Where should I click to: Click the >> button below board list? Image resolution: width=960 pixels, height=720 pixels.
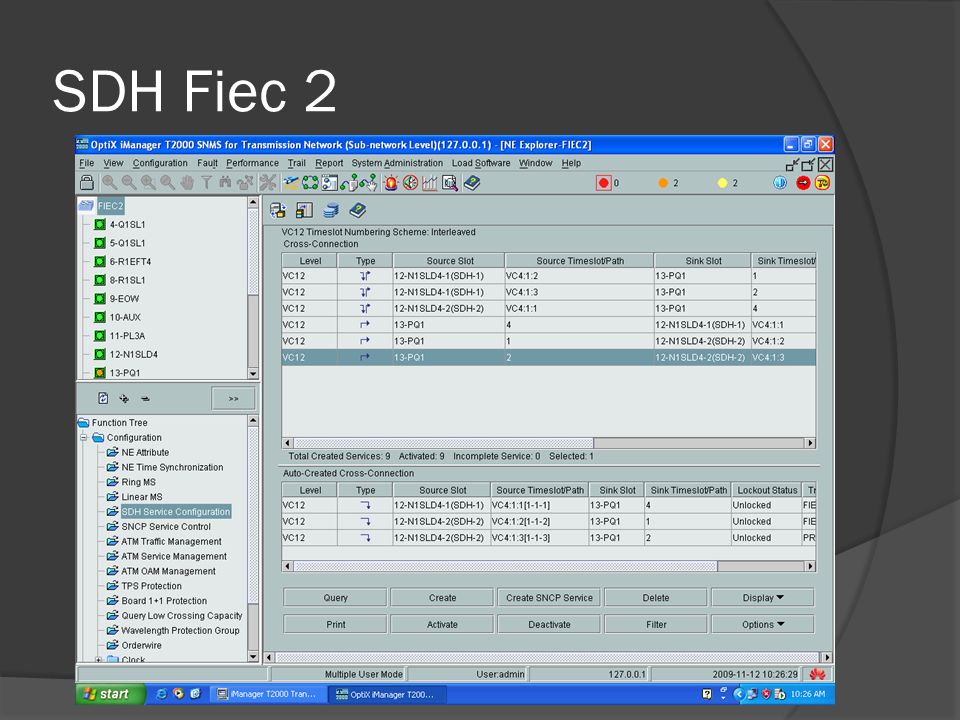[x=233, y=398]
